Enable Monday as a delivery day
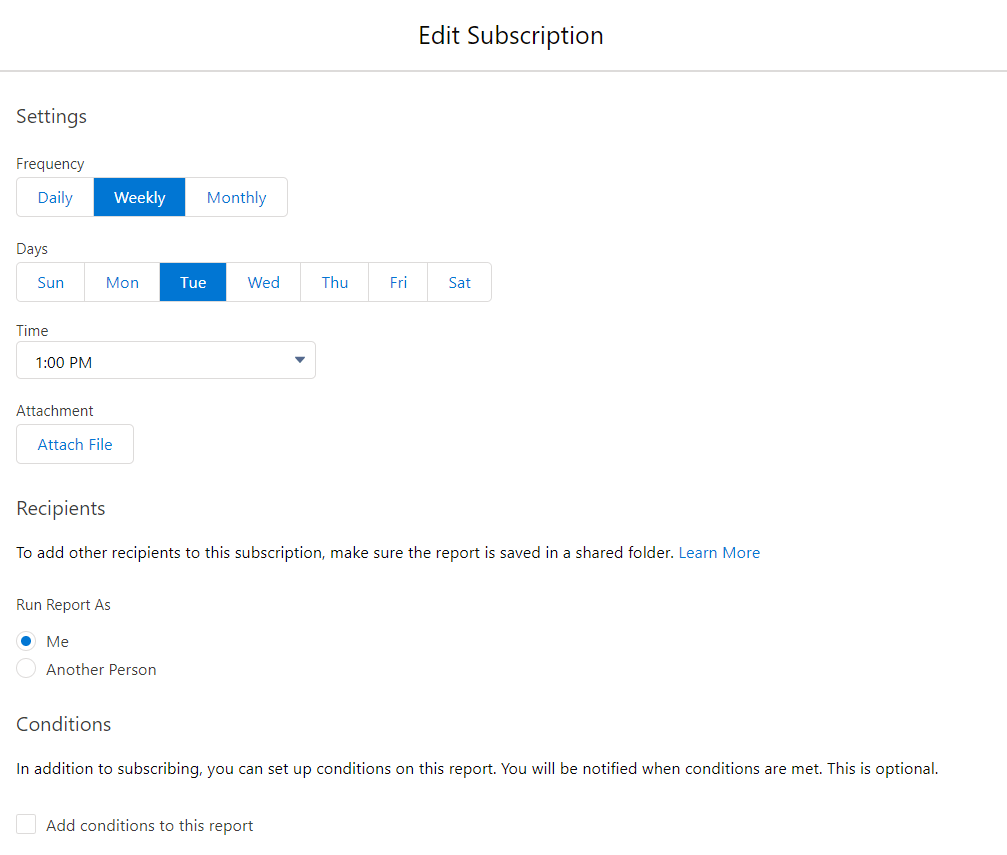This screenshot has width=1007, height=855. point(121,282)
